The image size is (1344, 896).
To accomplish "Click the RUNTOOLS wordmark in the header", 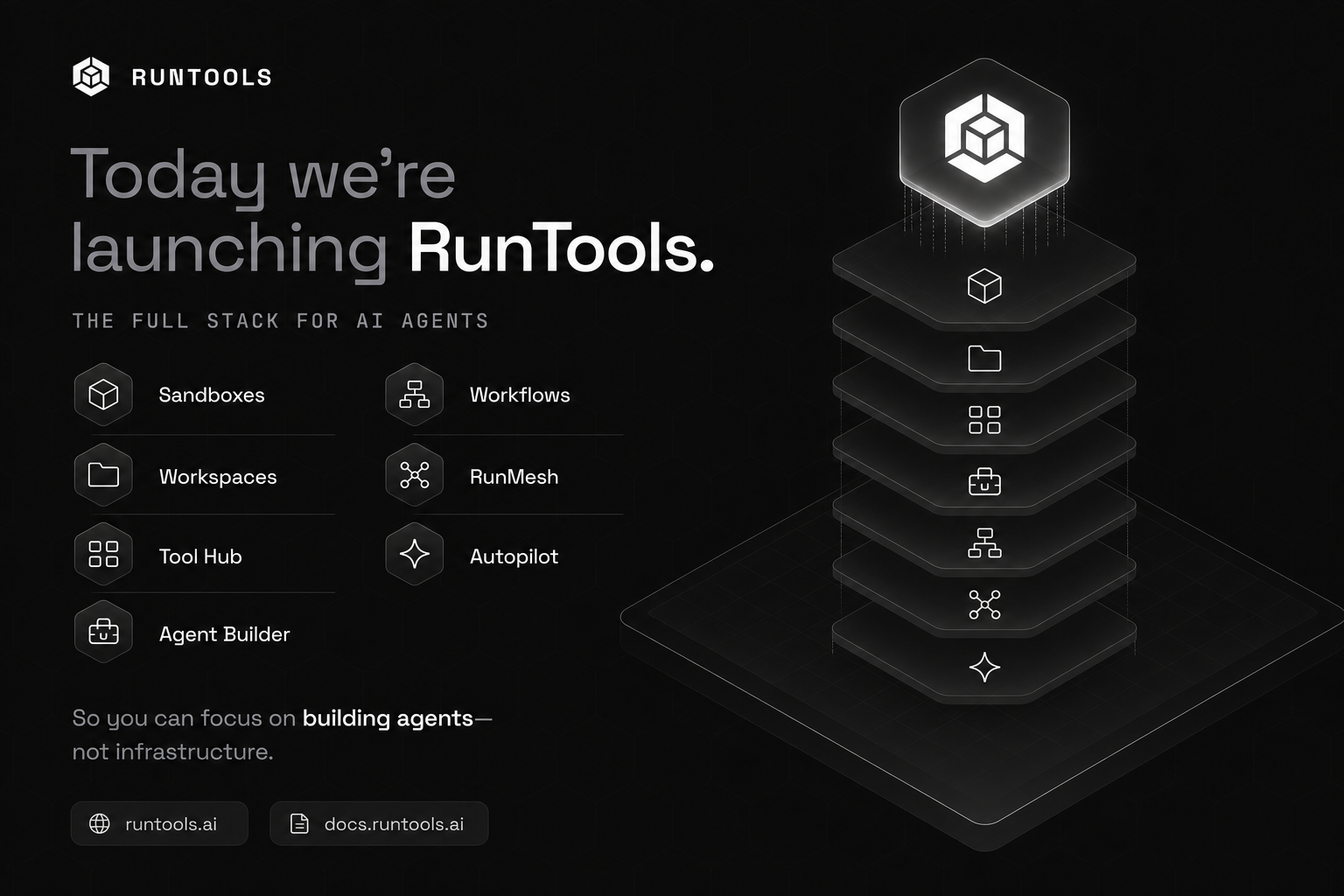I will point(202,78).
